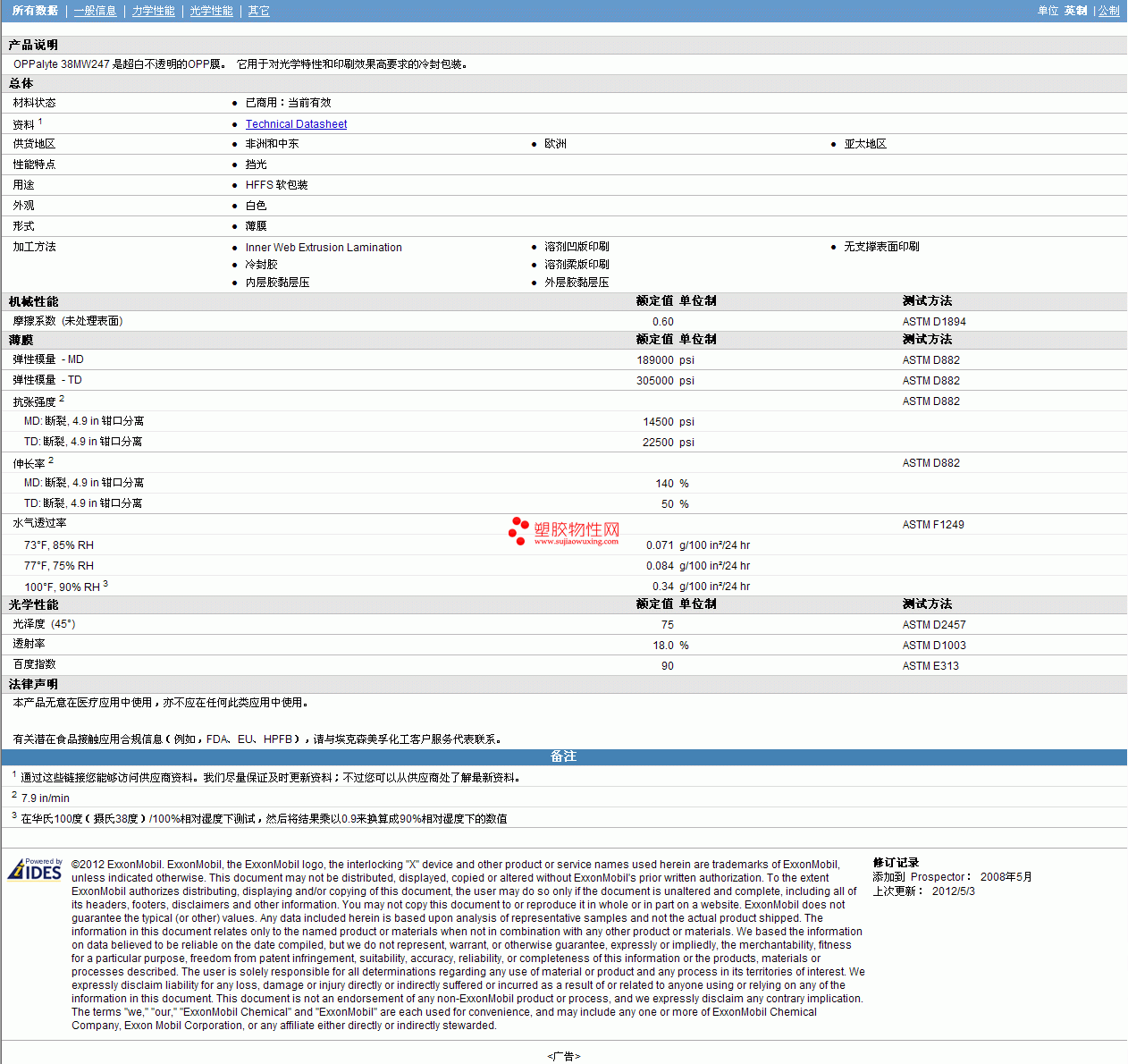Open the 一般信息 tab
This screenshot has width=1128, height=1064.
95,11
